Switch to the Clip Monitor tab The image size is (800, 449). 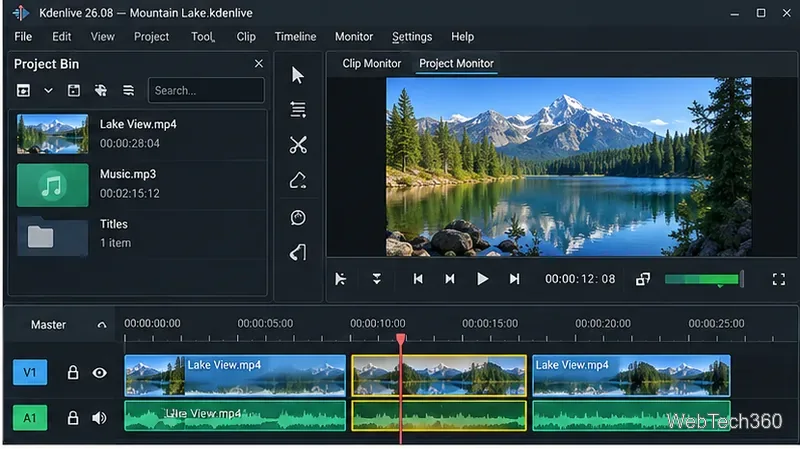[x=371, y=64]
